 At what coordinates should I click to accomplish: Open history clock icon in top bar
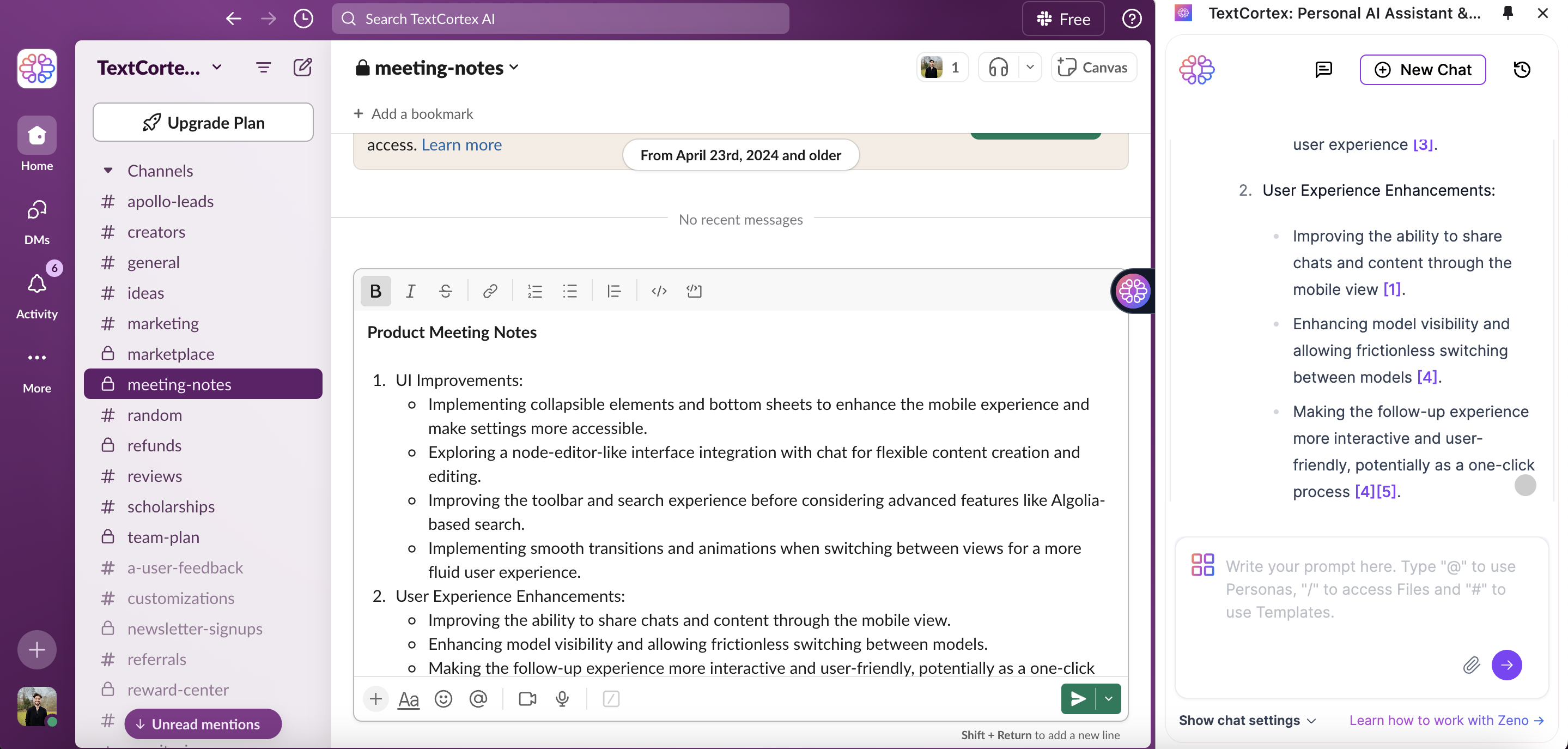tap(303, 19)
